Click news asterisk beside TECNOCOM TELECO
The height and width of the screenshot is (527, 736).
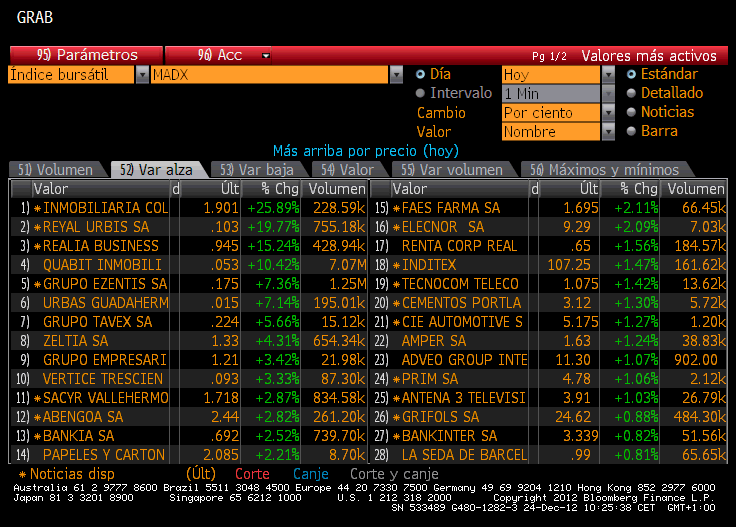tap(396, 284)
